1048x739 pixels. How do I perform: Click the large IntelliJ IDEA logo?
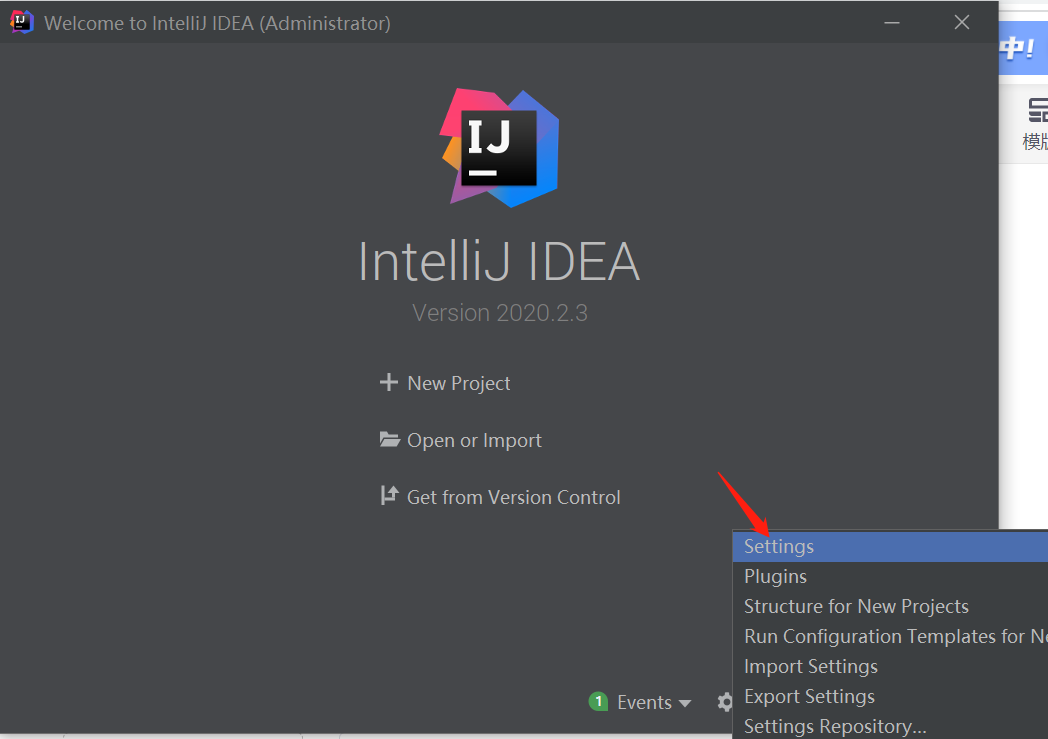[x=500, y=147]
